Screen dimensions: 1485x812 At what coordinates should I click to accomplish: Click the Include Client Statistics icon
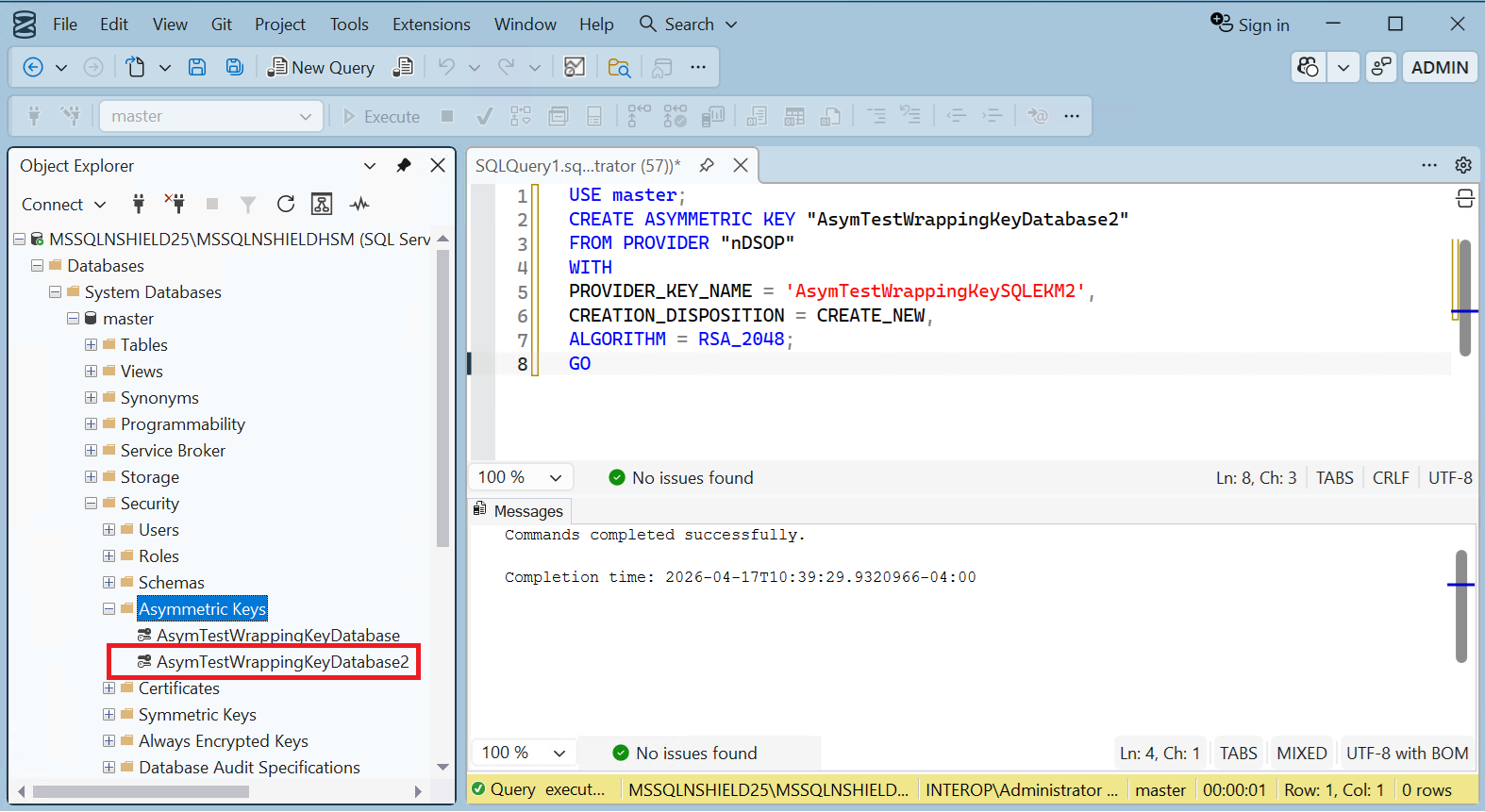point(713,116)
